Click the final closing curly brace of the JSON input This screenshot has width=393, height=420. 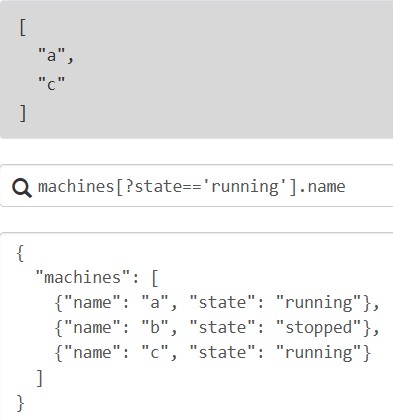coord(20,403)
